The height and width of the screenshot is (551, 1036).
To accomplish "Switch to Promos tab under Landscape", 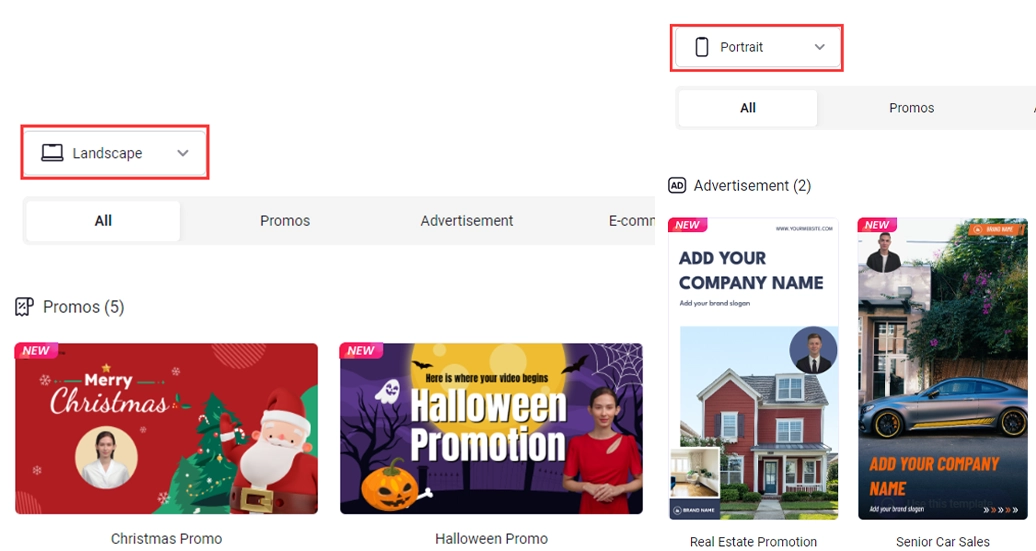I will (x=285, y=221).
